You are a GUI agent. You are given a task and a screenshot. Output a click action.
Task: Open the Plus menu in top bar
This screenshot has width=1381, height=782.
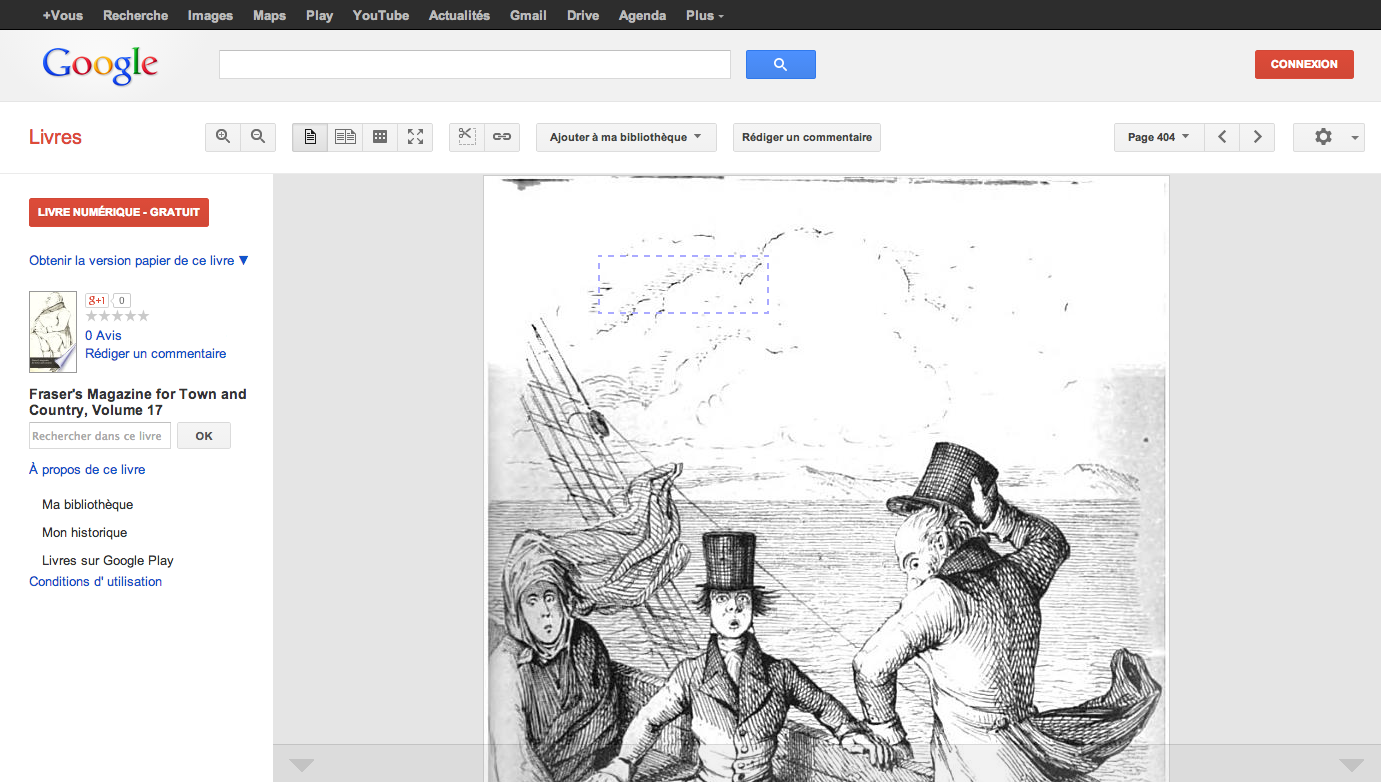(x=705, y=15)
